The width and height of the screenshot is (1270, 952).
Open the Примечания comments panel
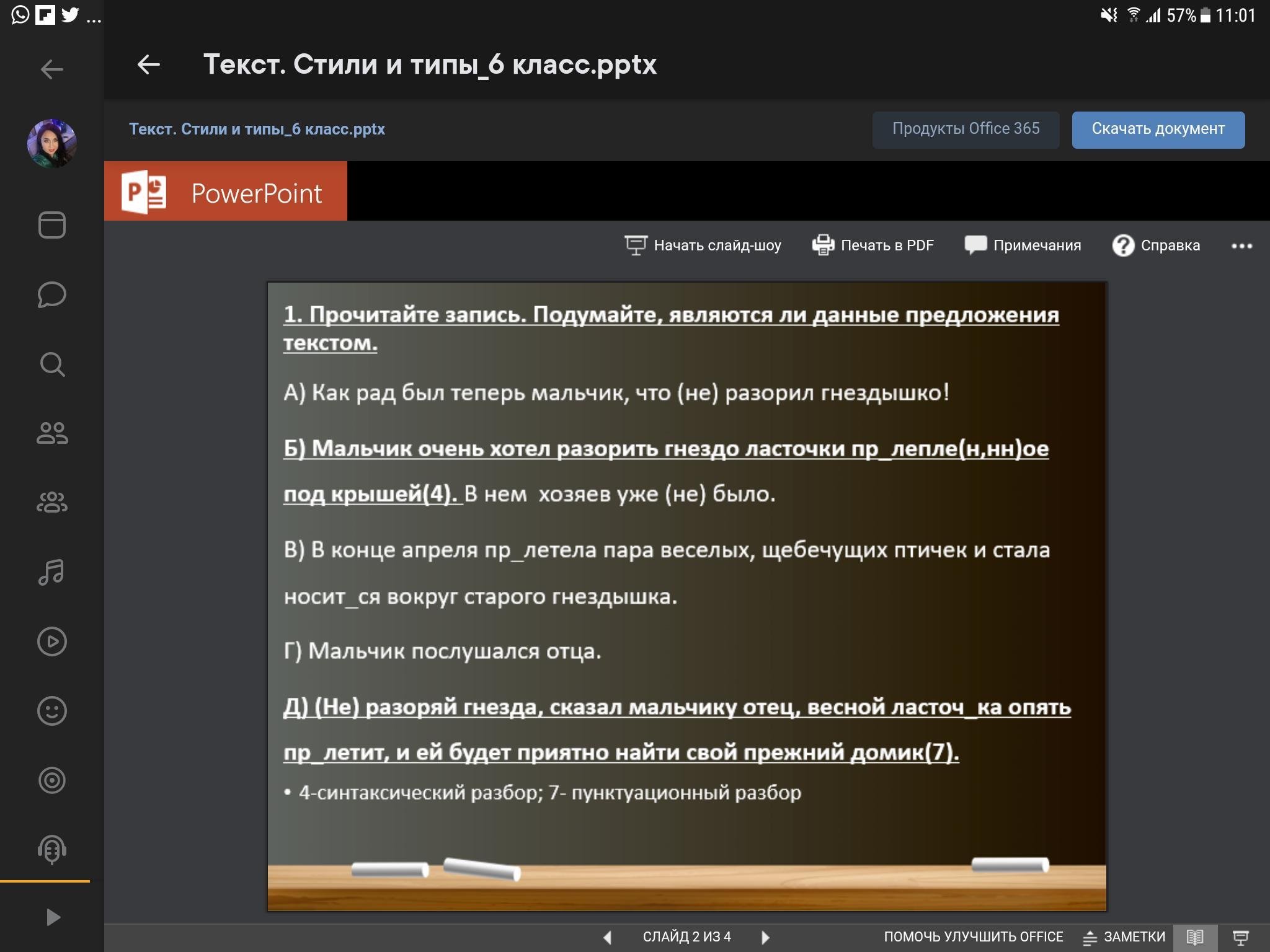pyautogui.click(x=1023, y=245)
